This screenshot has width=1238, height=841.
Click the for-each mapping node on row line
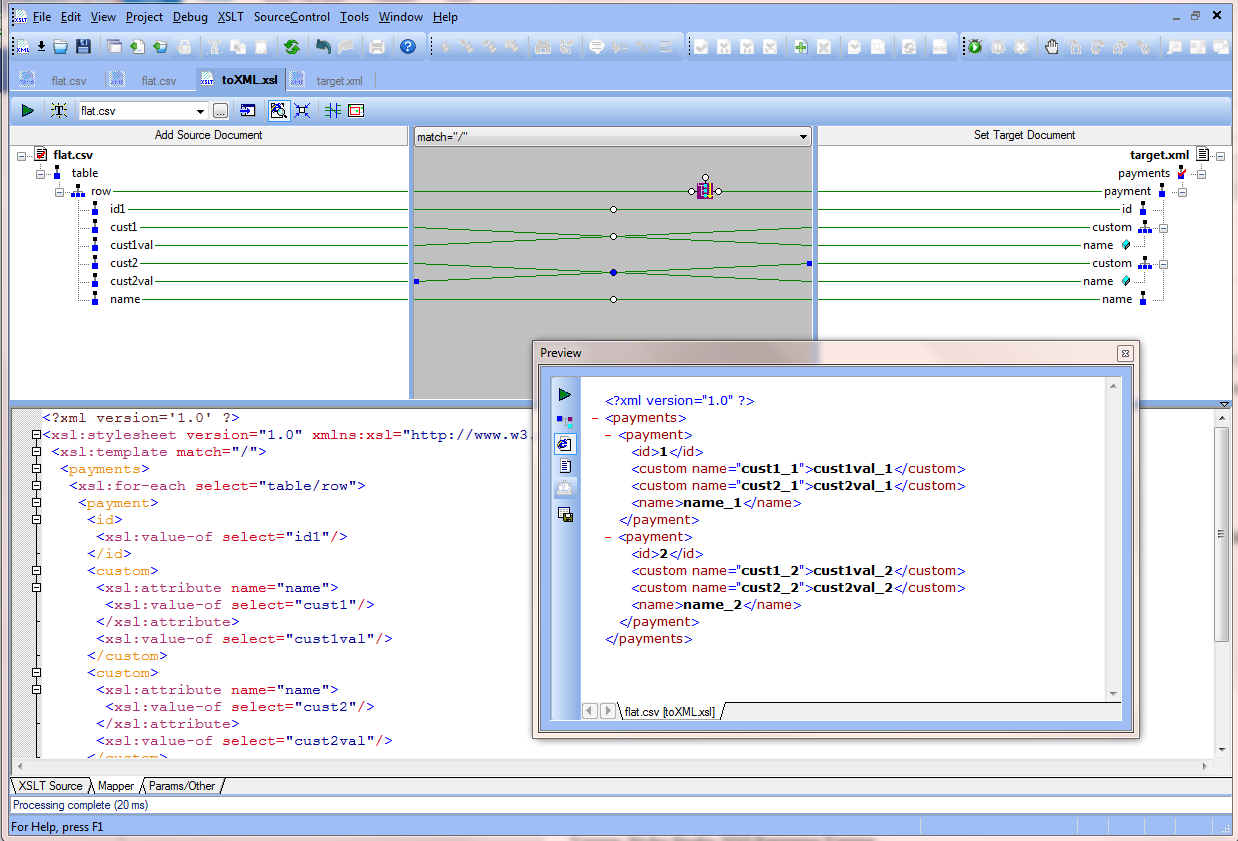705,191
